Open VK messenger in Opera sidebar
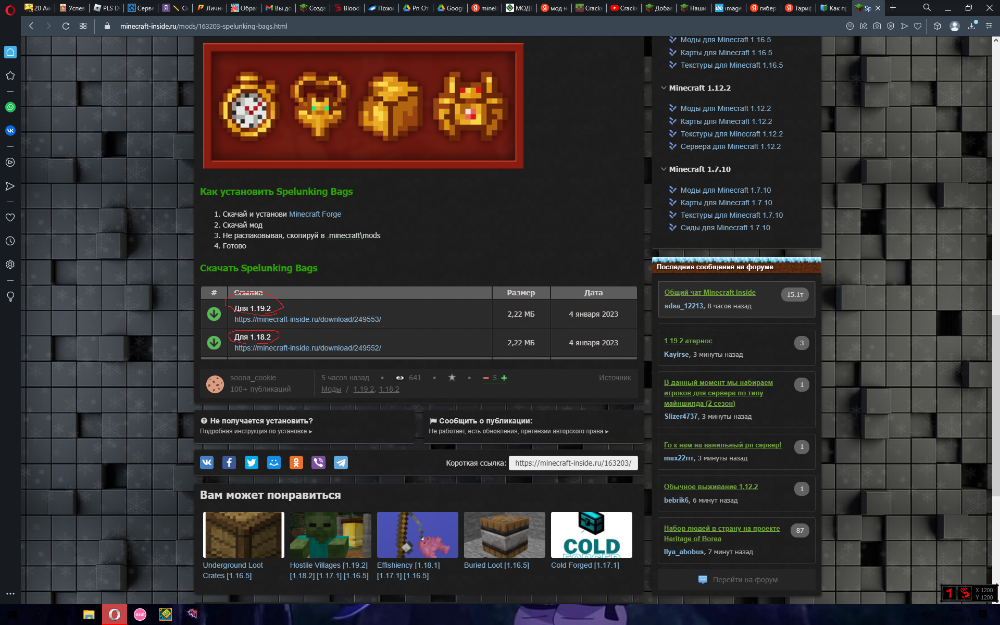 pos(10,130)
